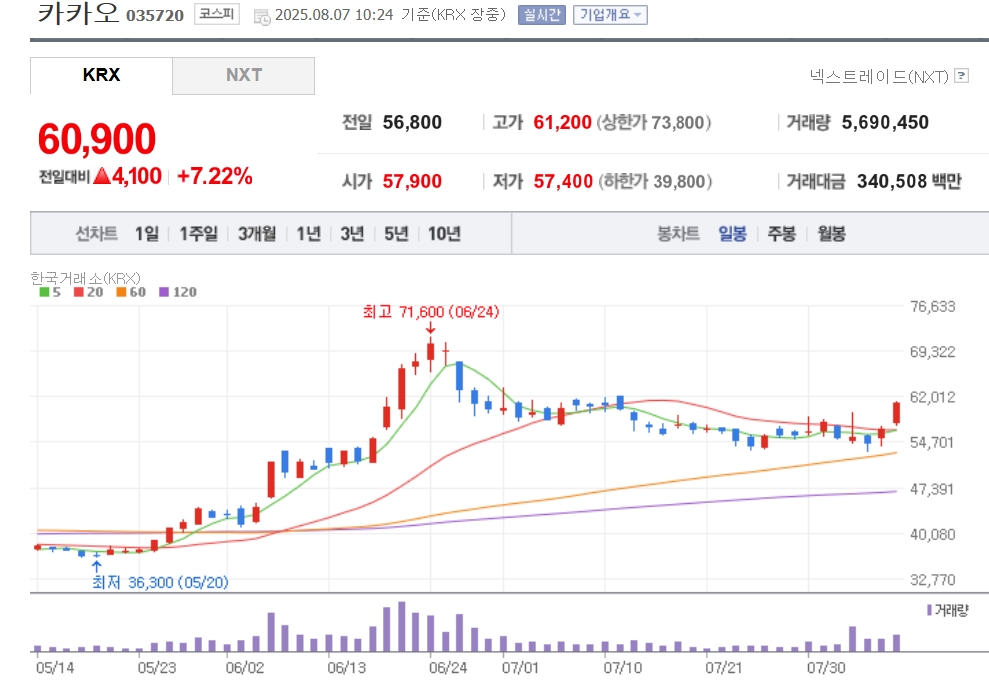Click the green 5-day moving average swatch
Viewport: 989px width, 690px height.
[x=44, y=292]
